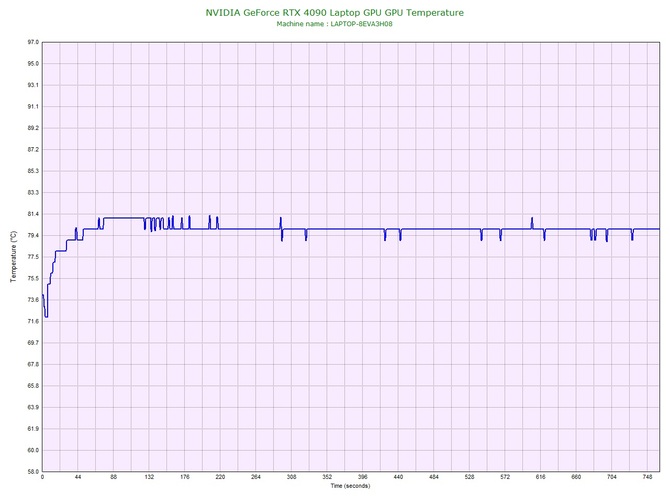This screenshot has height=503, width=670.
Task: Click the 308 time-axis label
Action: click(291, 477)
